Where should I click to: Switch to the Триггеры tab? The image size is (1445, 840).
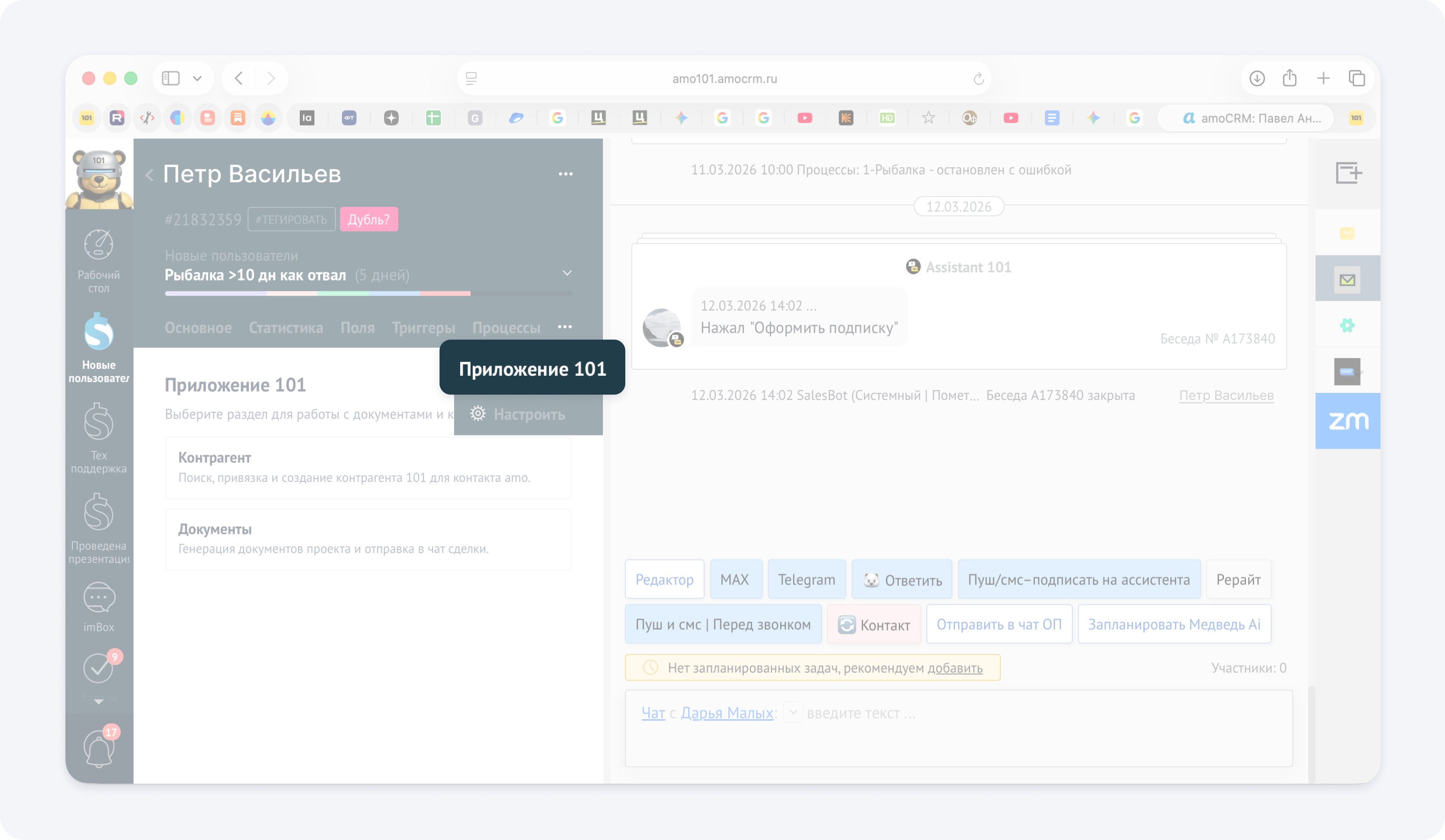coord(423,328)
